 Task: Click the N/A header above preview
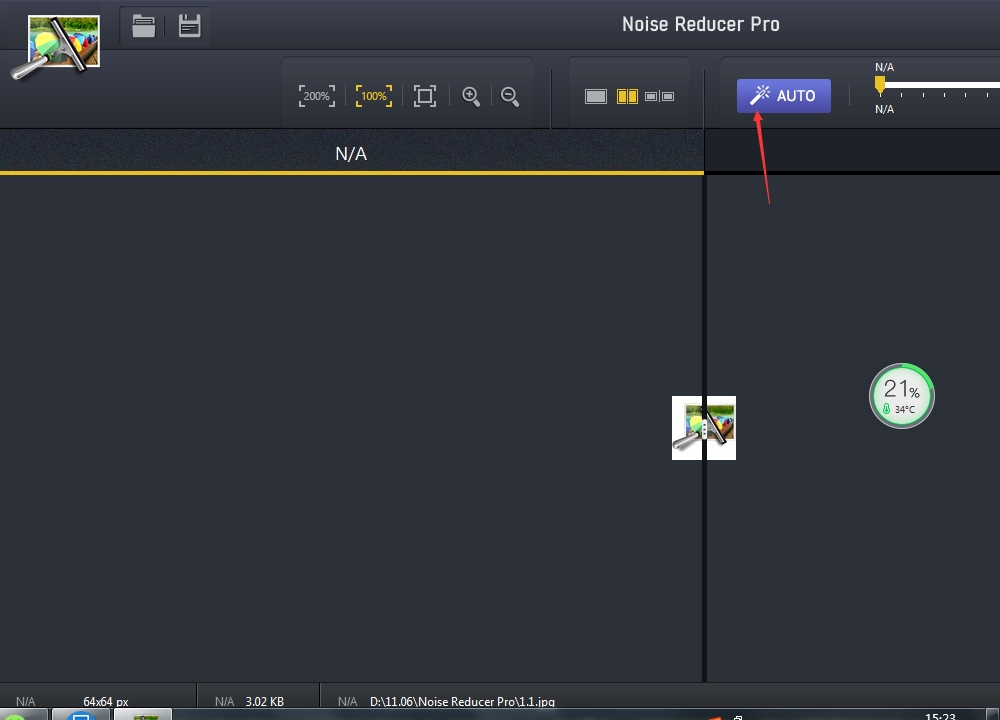pyautogui.click(x=351, y=154)
